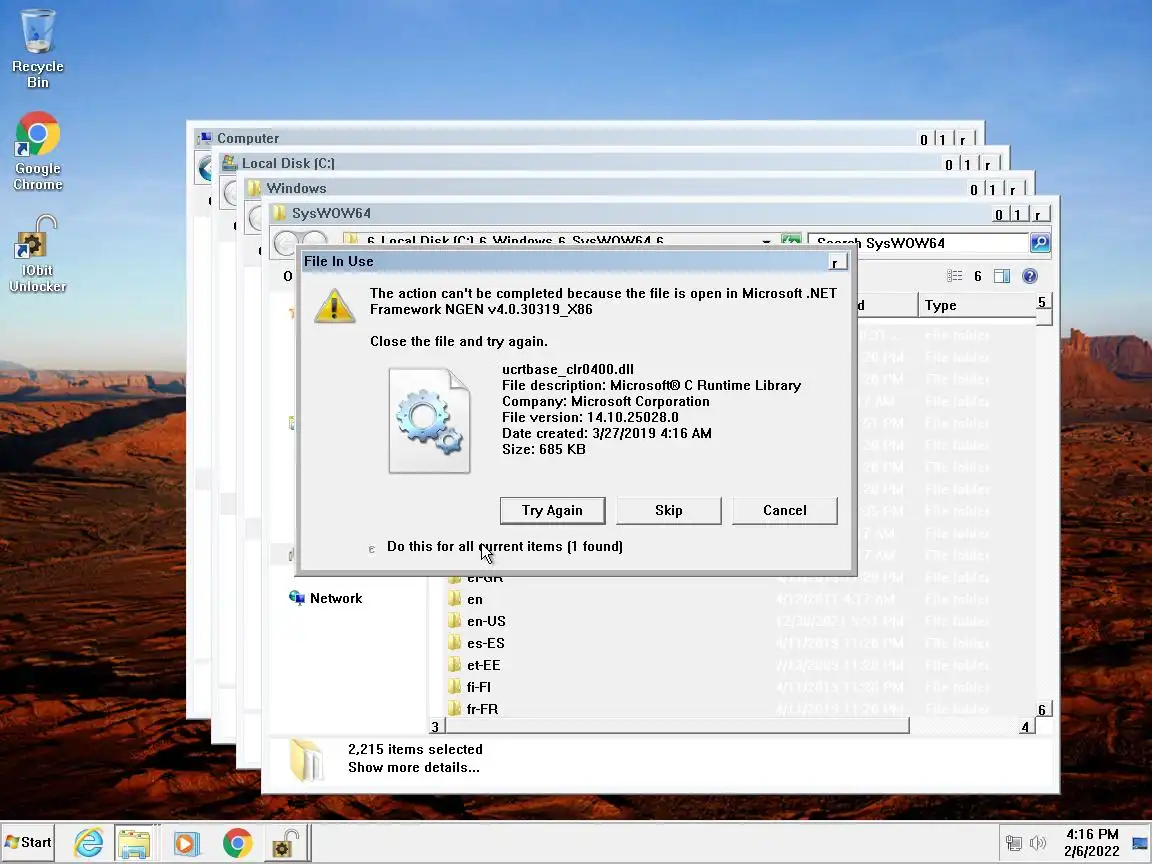Viewport: 1152px width, 864px height.
Task: Click the Search SysWOW64 input field
Action: (x=918, y=243)
